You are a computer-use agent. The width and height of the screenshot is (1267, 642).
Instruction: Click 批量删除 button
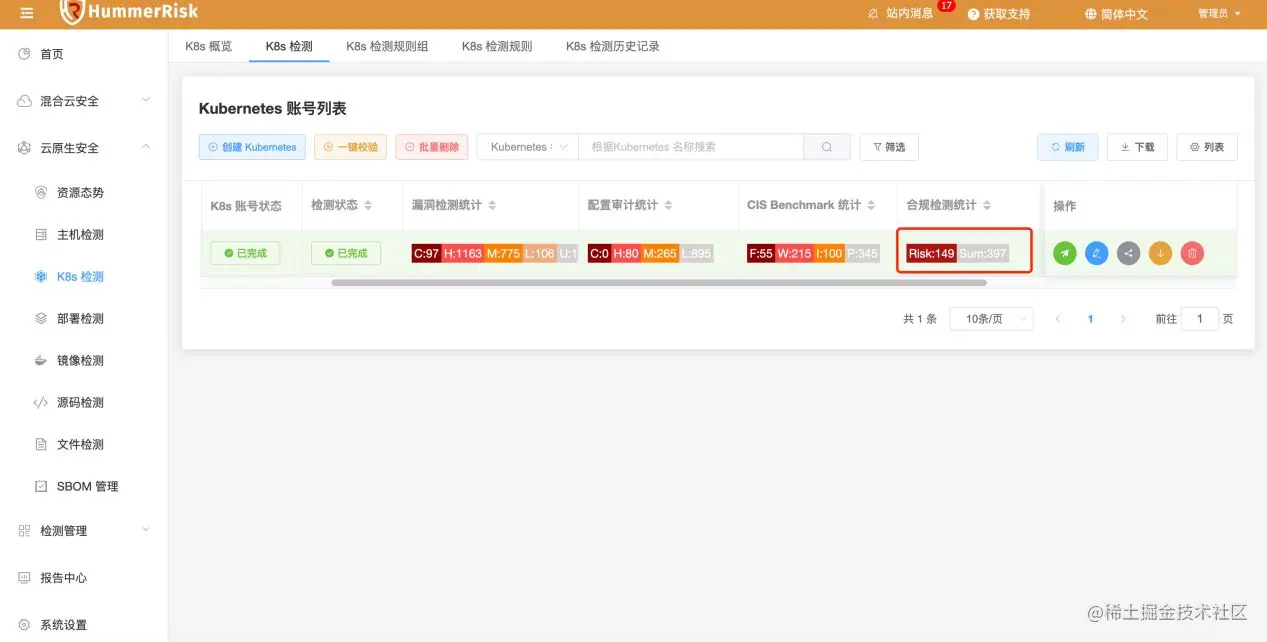coord(431,147)
